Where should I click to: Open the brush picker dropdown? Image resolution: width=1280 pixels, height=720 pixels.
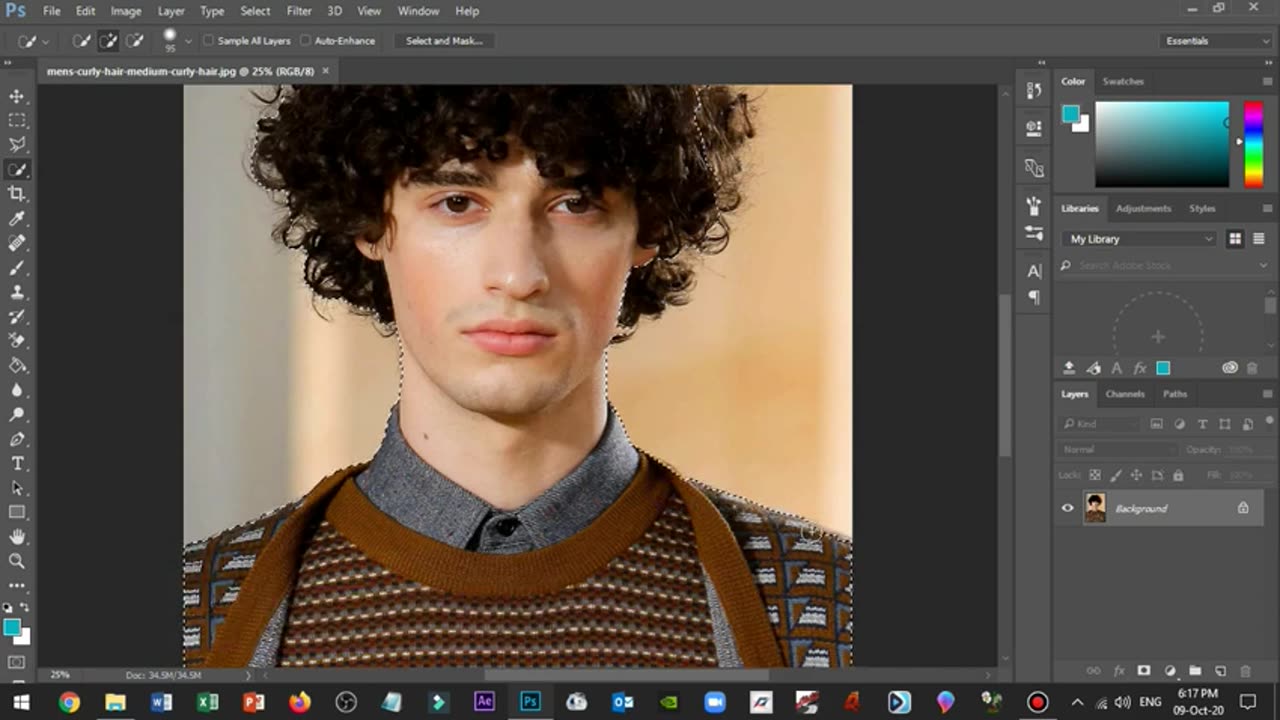pyautogui.click(x=188, y=41)
